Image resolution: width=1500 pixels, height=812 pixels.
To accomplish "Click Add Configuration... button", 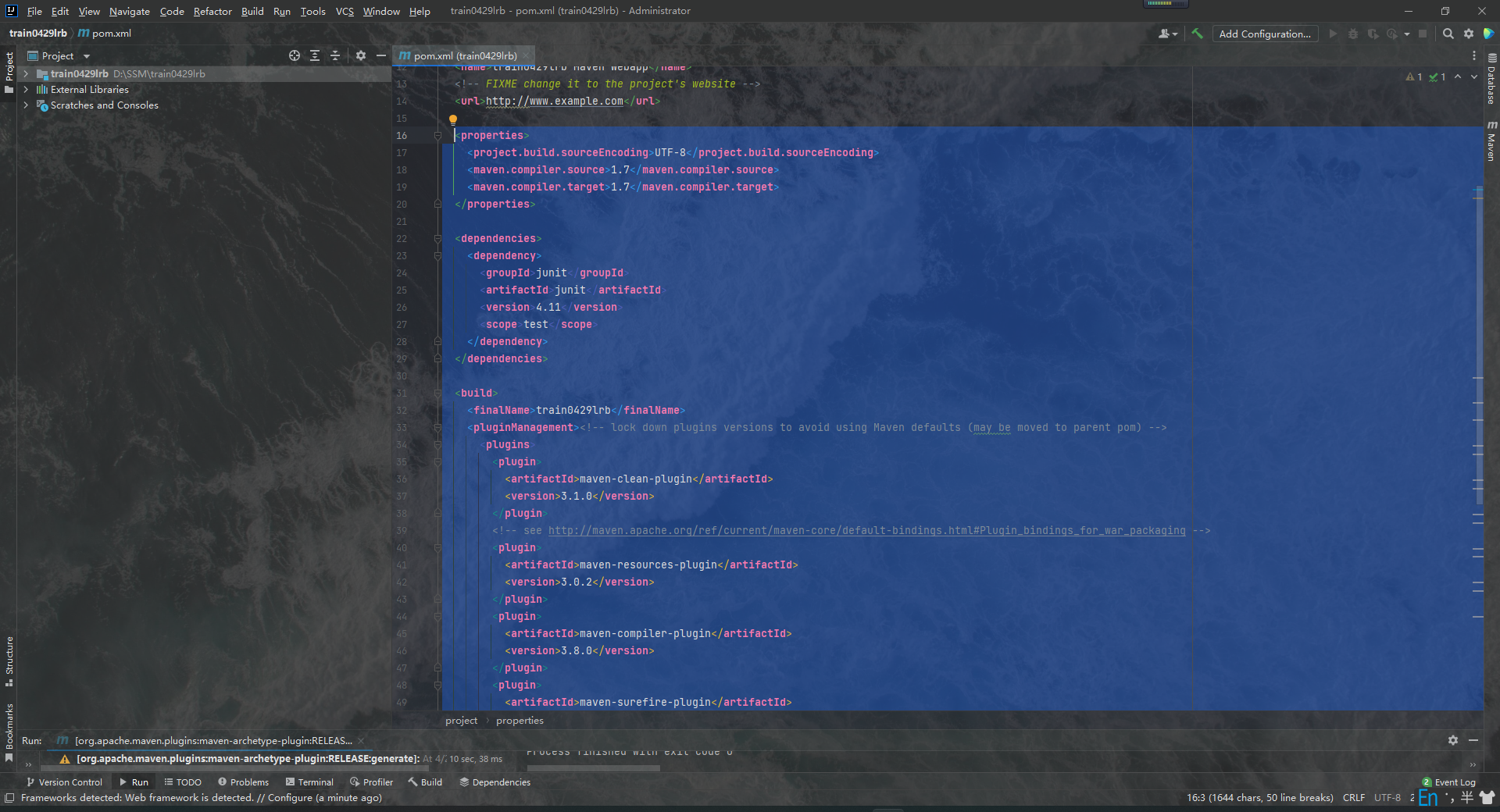I will pyautogui.click(x=1265, y=34).
